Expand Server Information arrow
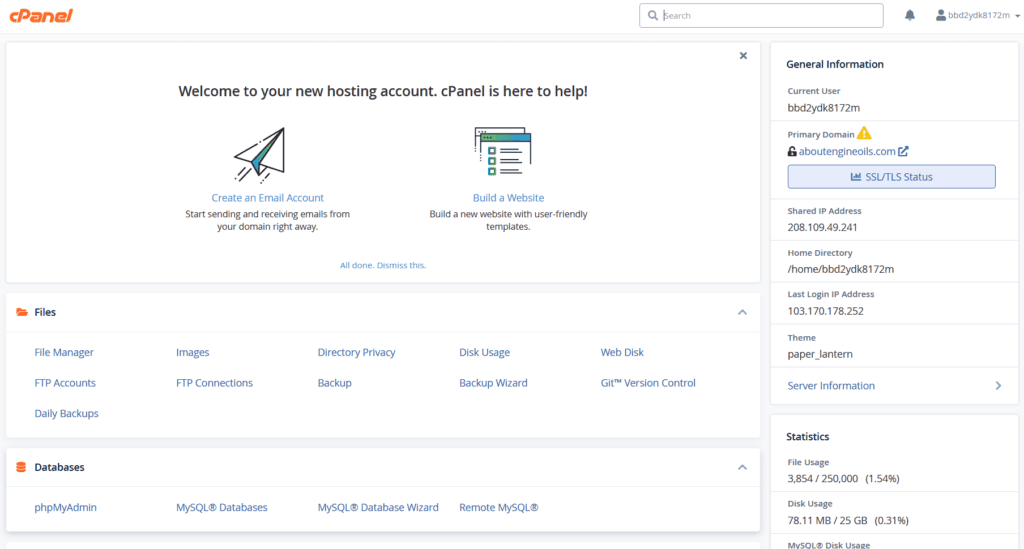The height and width of the screenshot is (549, 1024). (x=998, y=386)
